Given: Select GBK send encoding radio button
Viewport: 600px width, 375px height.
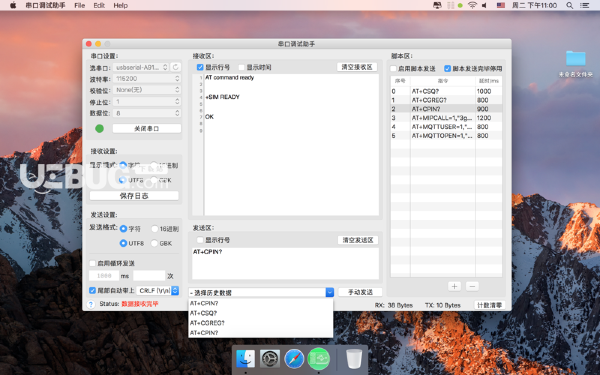Looking at the screenshot, I should [x=155, y=243].
